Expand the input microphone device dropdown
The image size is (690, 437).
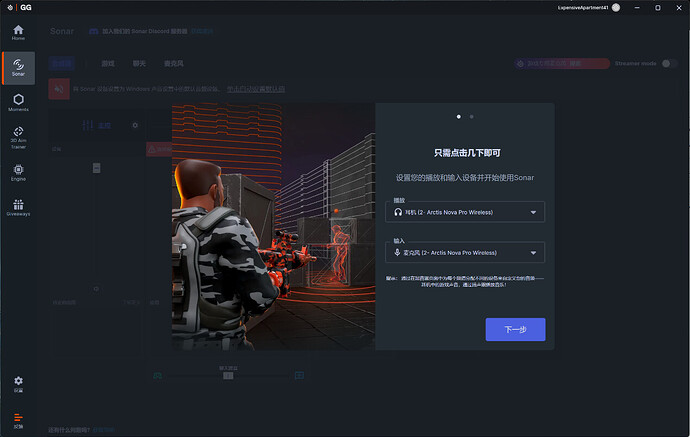[x=465, y=253]
